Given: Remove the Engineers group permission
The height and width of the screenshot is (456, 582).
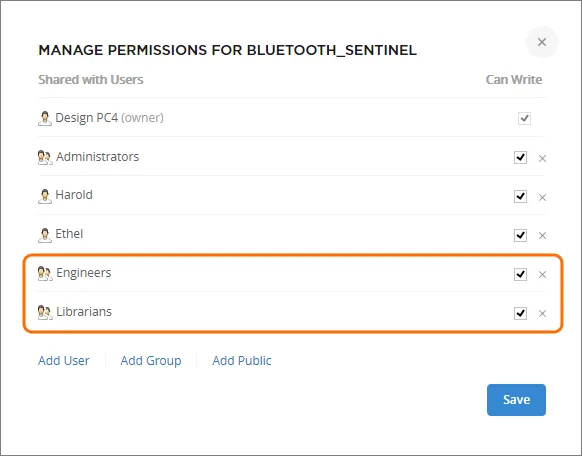Looking at the screenshot, I should pos(542,275).
